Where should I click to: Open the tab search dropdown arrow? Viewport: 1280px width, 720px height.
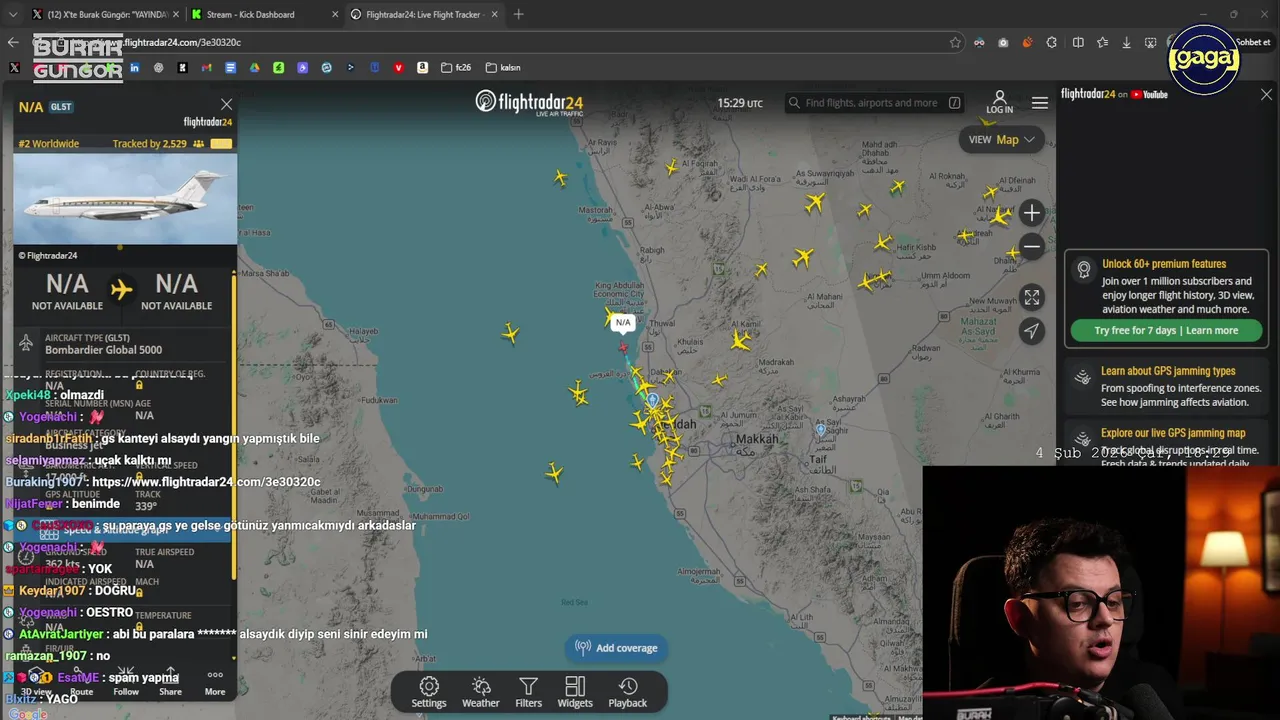pos(11,14)
